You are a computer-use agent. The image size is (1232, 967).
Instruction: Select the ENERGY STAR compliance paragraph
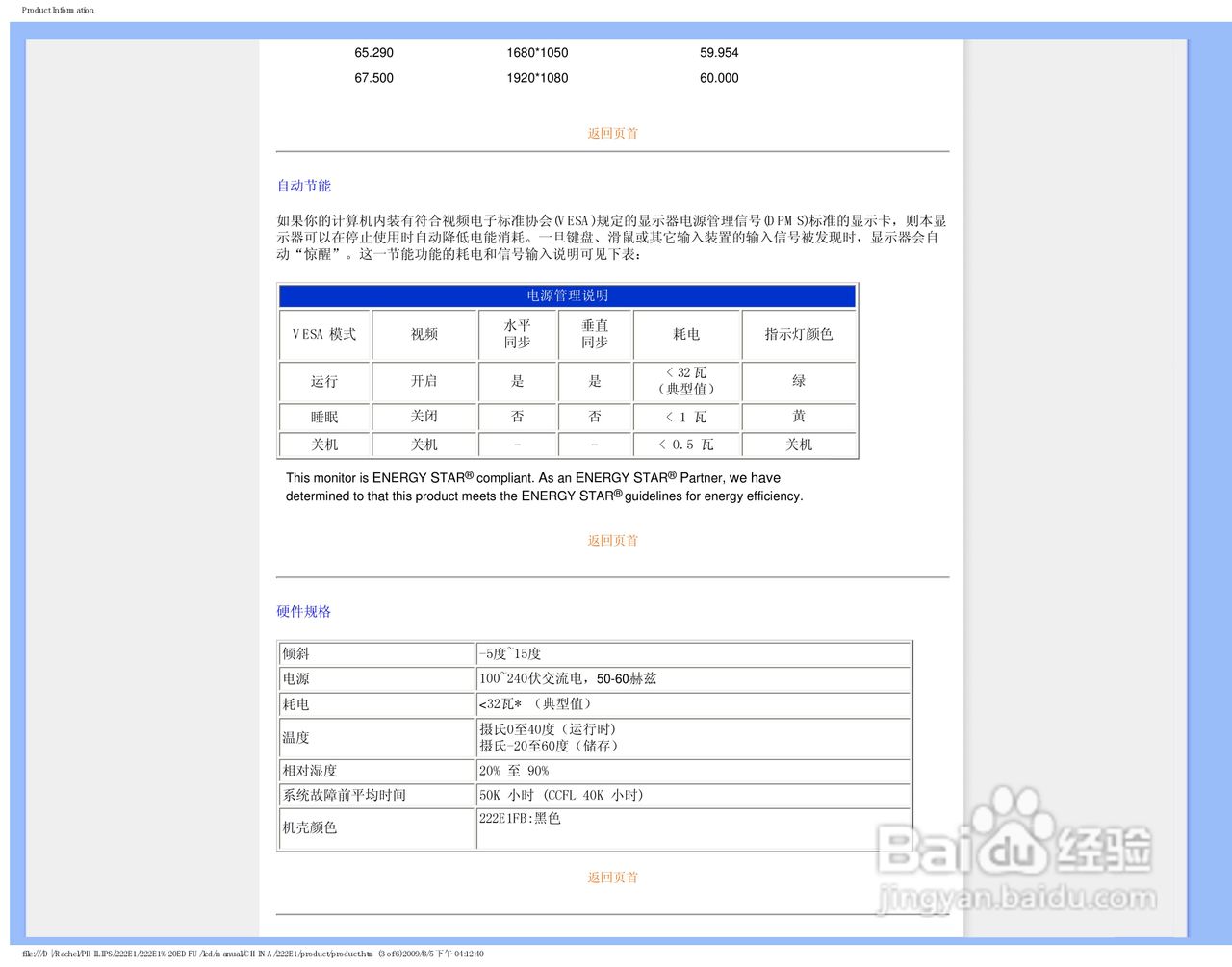tap(543, 487)
